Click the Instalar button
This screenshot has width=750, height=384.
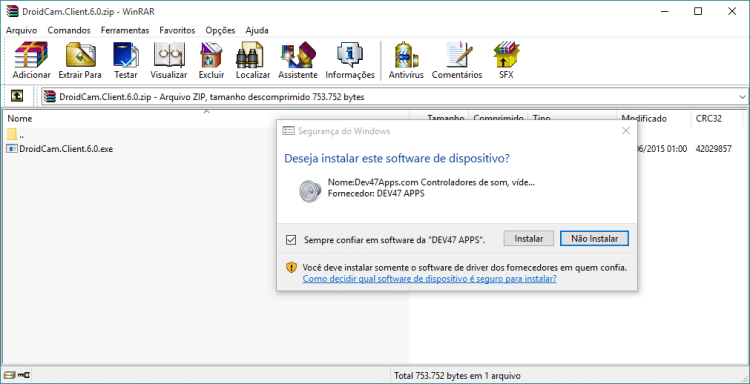tap(529, 239)
